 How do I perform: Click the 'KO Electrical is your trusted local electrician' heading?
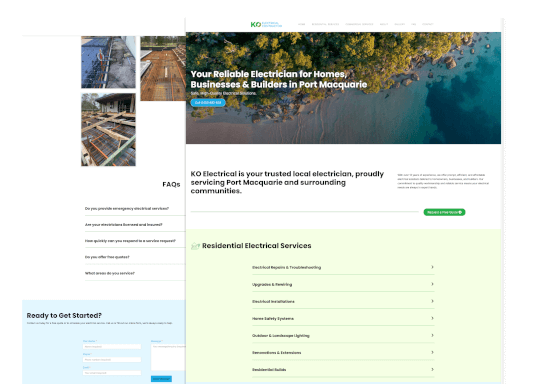pyautogui.click(x=287, y=182)
